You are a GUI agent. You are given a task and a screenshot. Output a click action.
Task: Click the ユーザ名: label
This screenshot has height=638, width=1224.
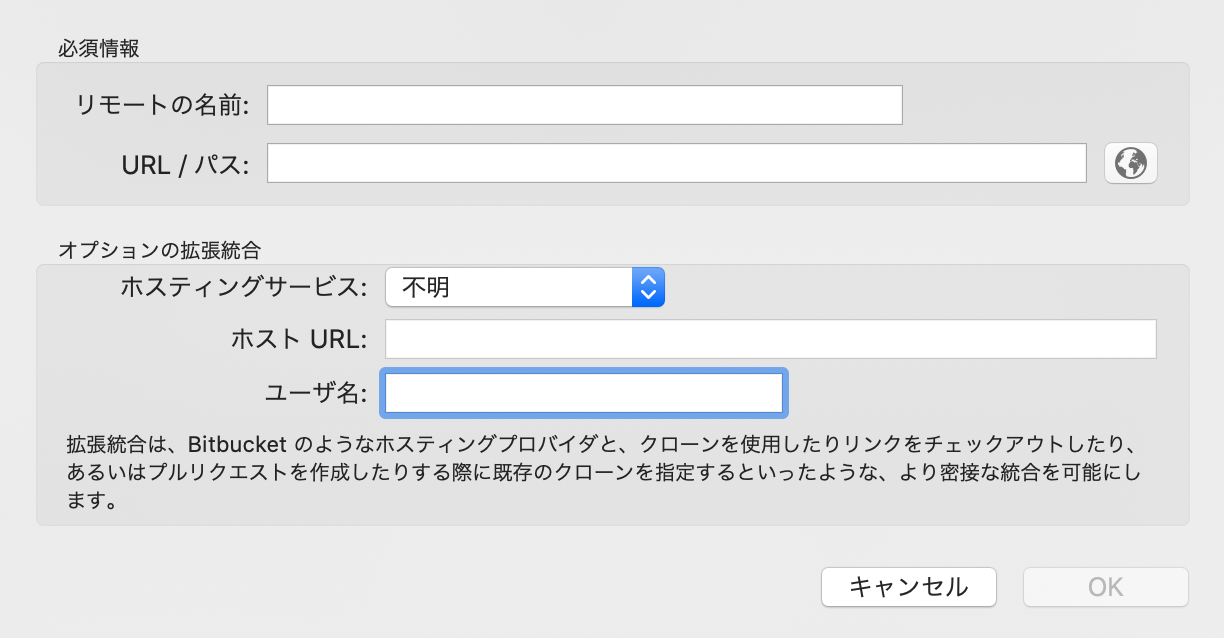(x=317, y=393)
